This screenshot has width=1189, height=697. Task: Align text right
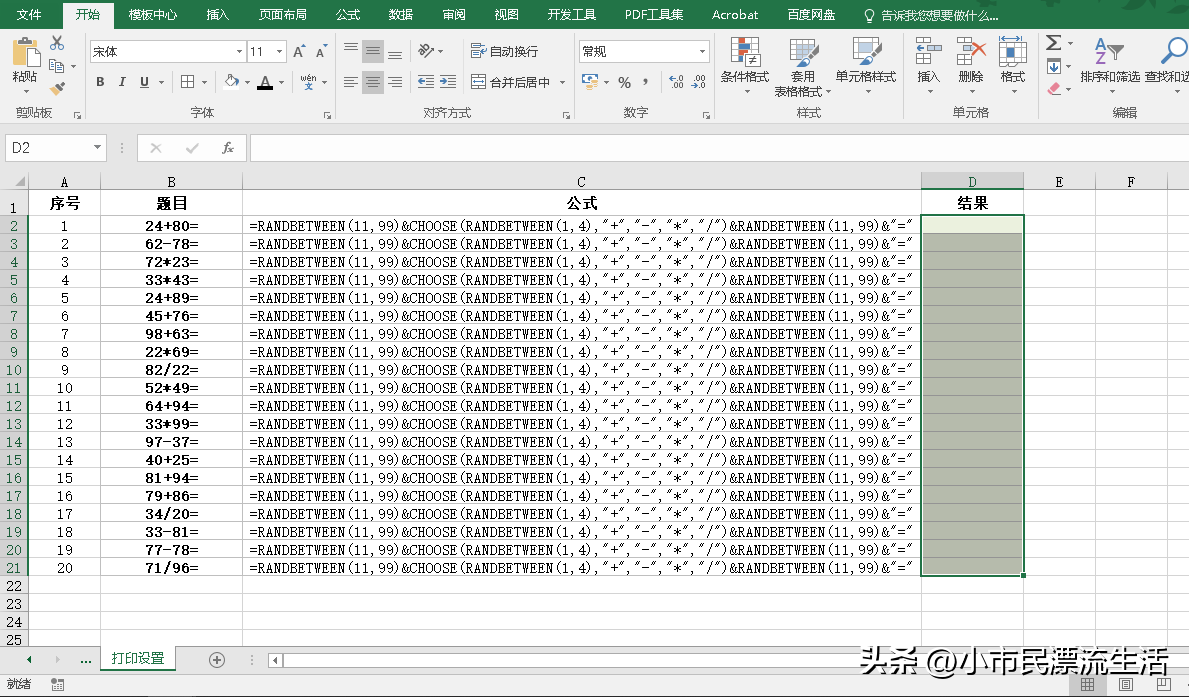click(x=395, y=82)
